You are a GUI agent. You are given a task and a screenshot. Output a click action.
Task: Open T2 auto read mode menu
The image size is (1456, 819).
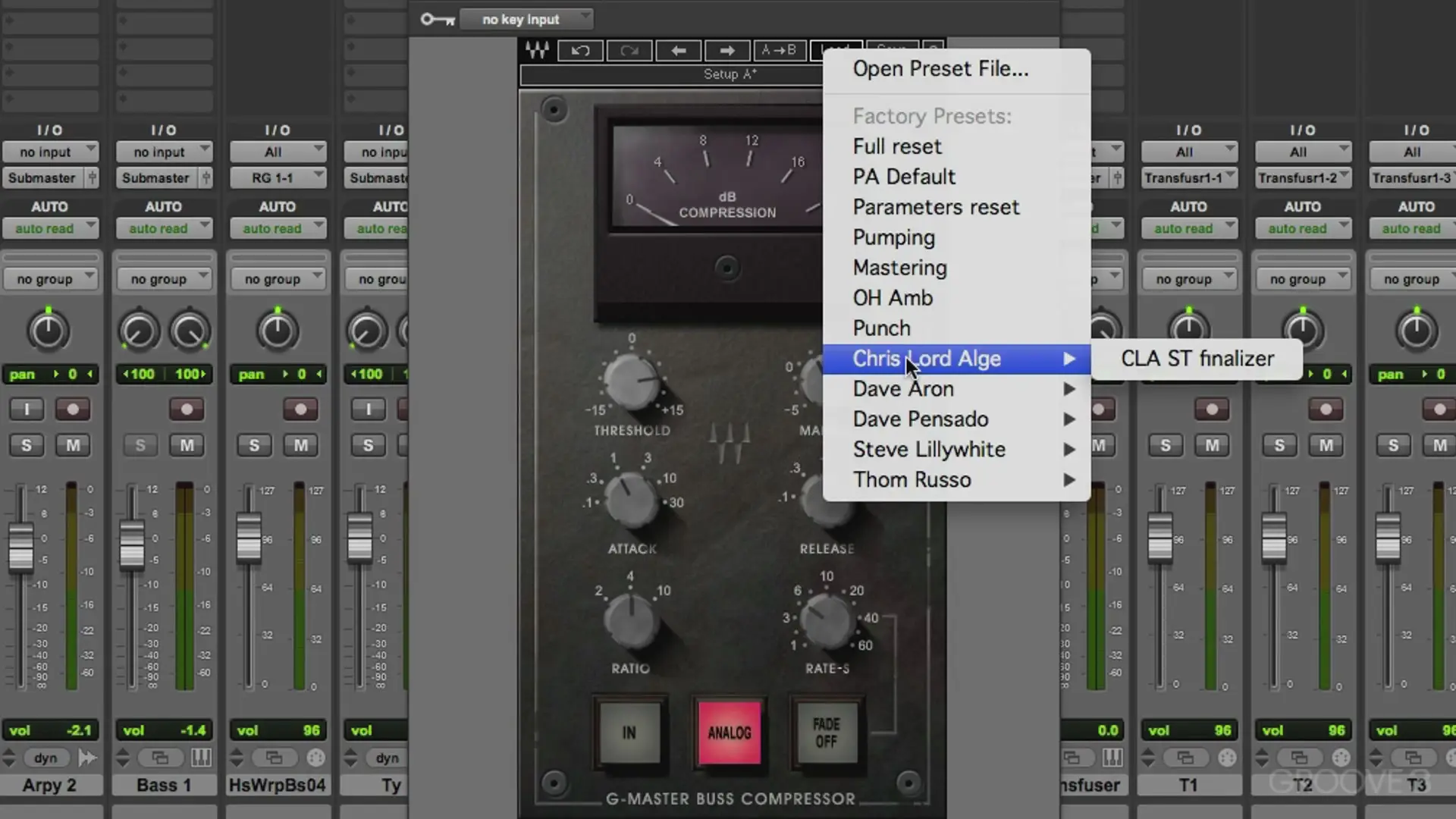[x=1303, y=228]
